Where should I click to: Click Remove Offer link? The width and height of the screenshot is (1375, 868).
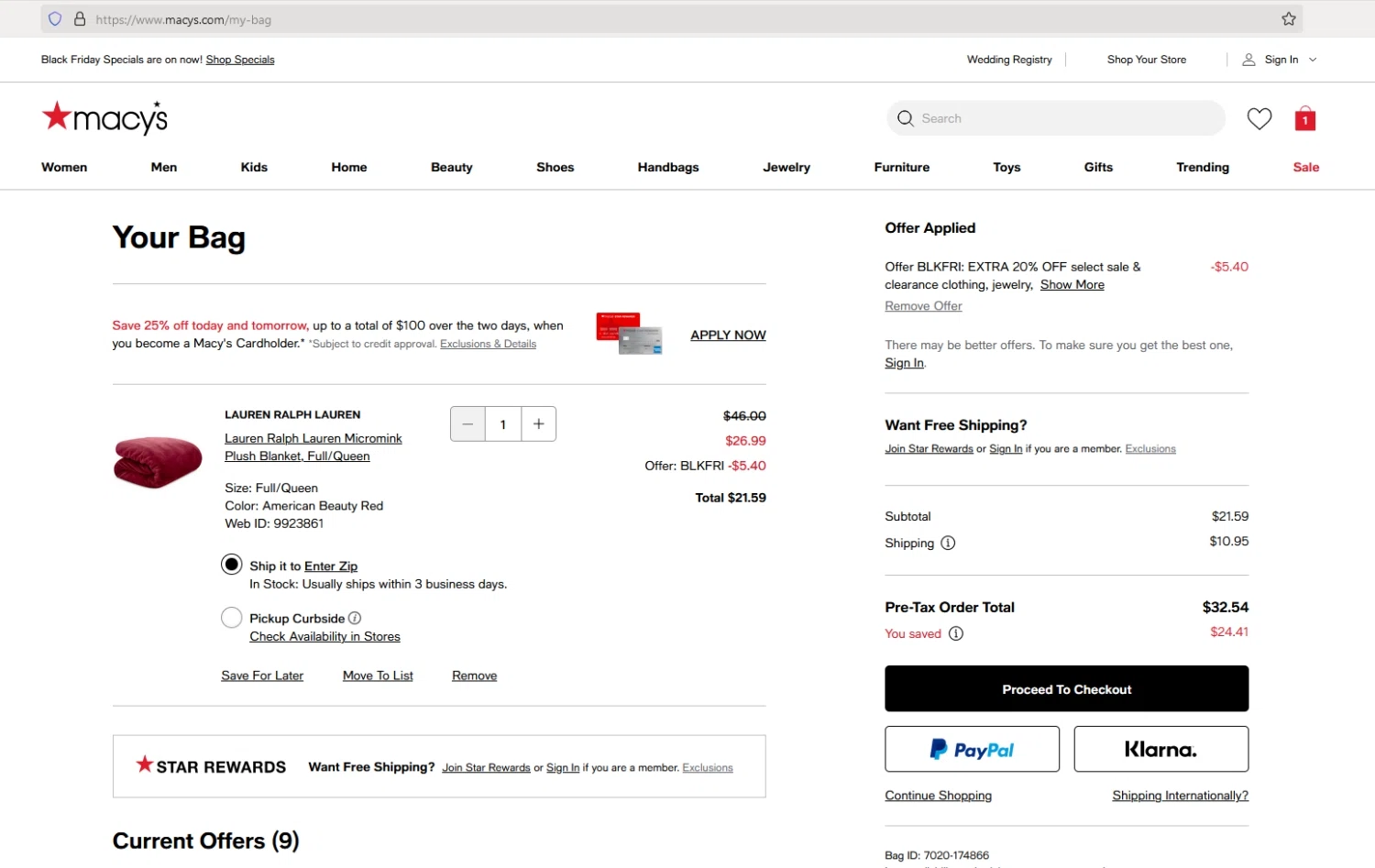(923, 306)
